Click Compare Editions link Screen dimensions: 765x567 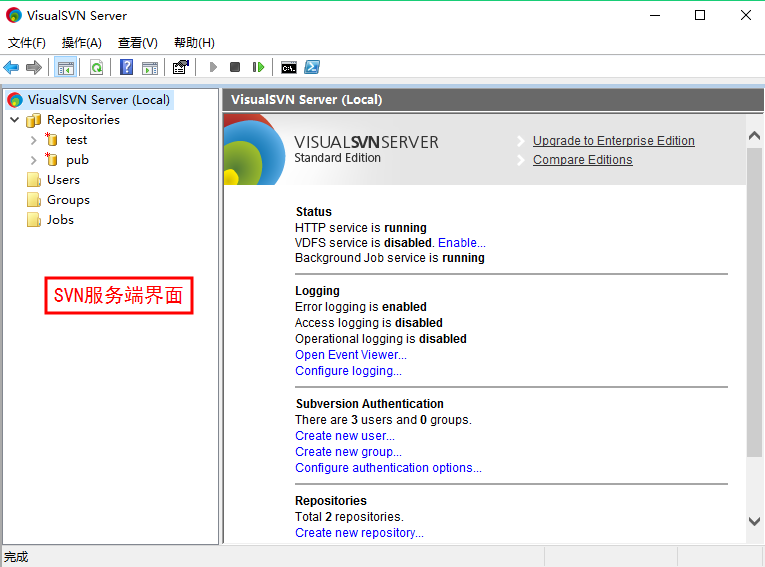point(583,160)
